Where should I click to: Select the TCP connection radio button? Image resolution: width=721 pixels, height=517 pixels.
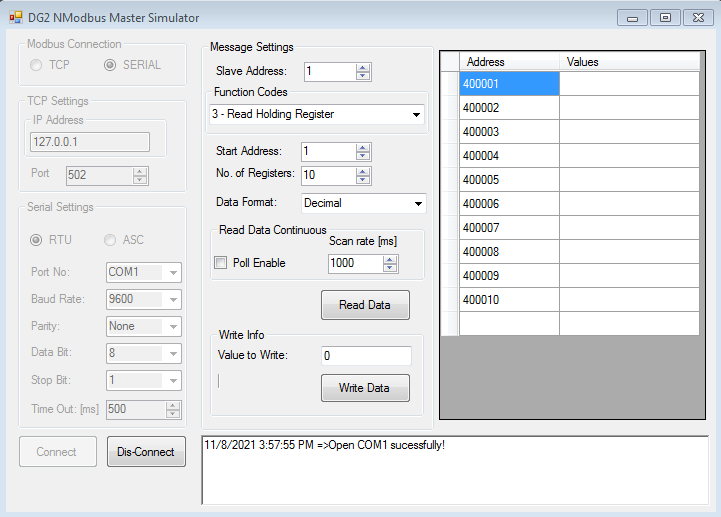click(36, 65)
